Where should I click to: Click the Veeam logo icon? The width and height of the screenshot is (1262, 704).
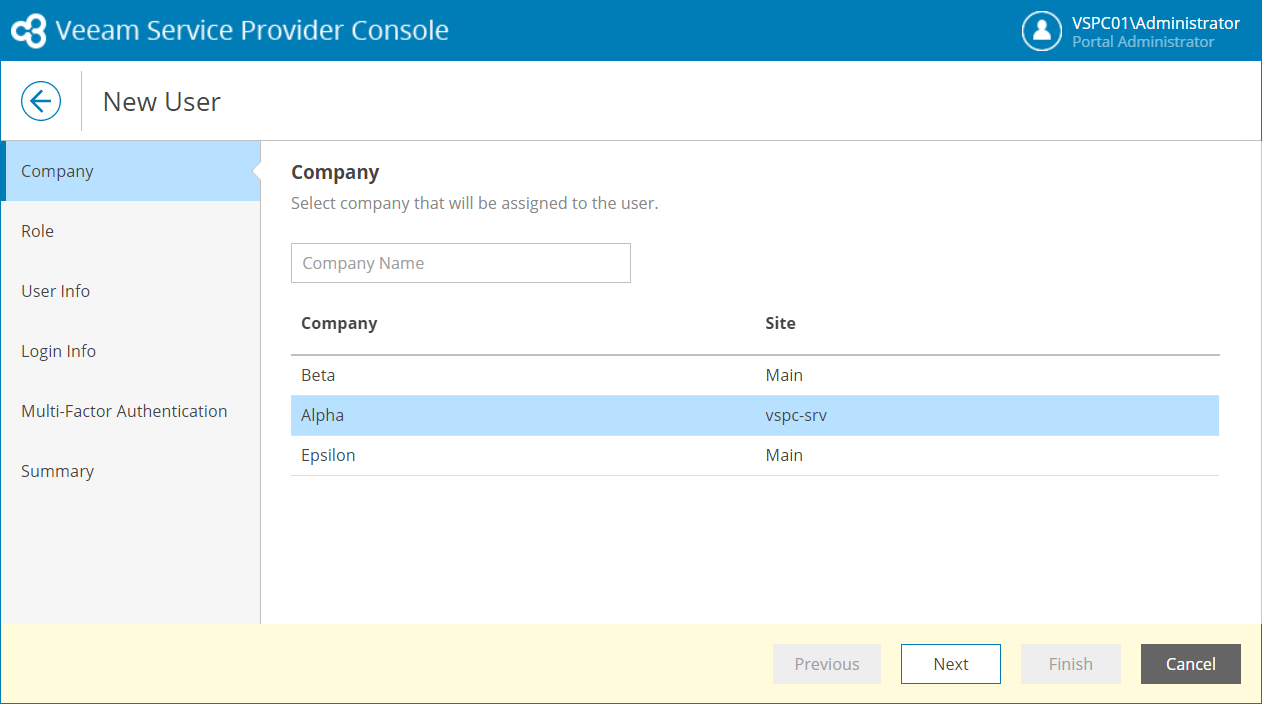point(28,31)
